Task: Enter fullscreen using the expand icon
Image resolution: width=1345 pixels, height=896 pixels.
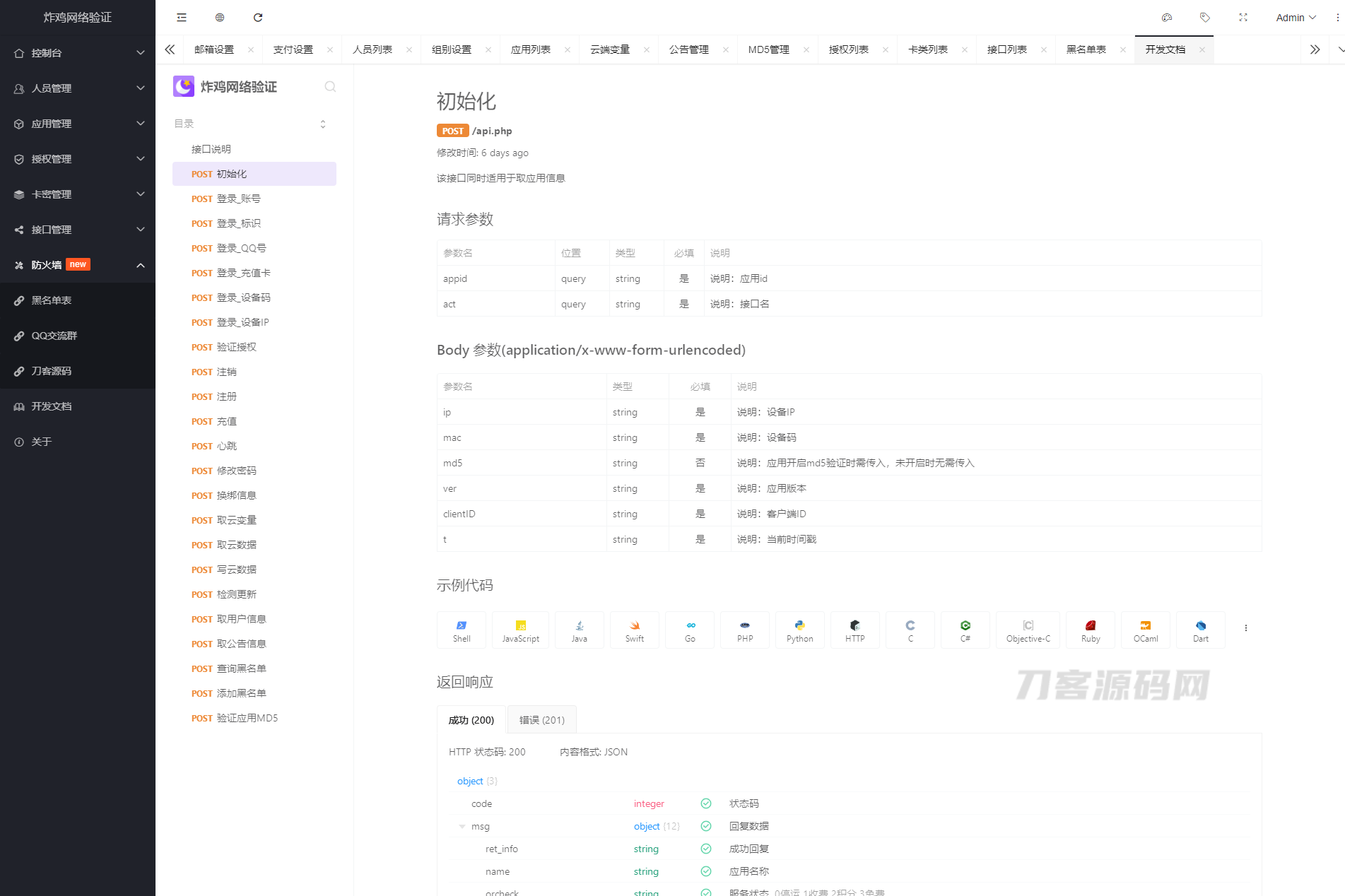Action: coord(1243,17)
